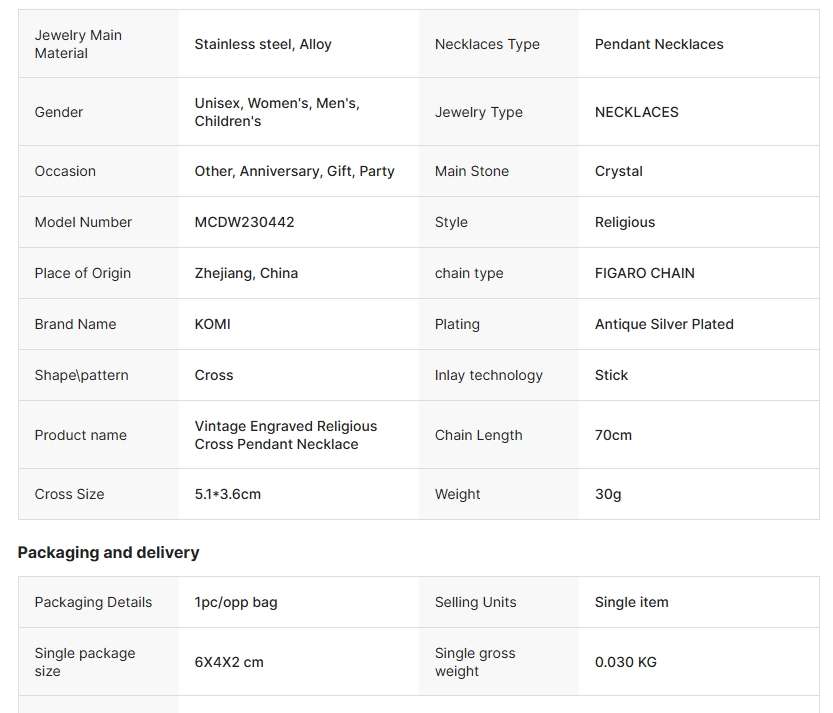Select the 'FIGARO CHAIN' chain type value
833x713 pixels.
coord(644,273)
